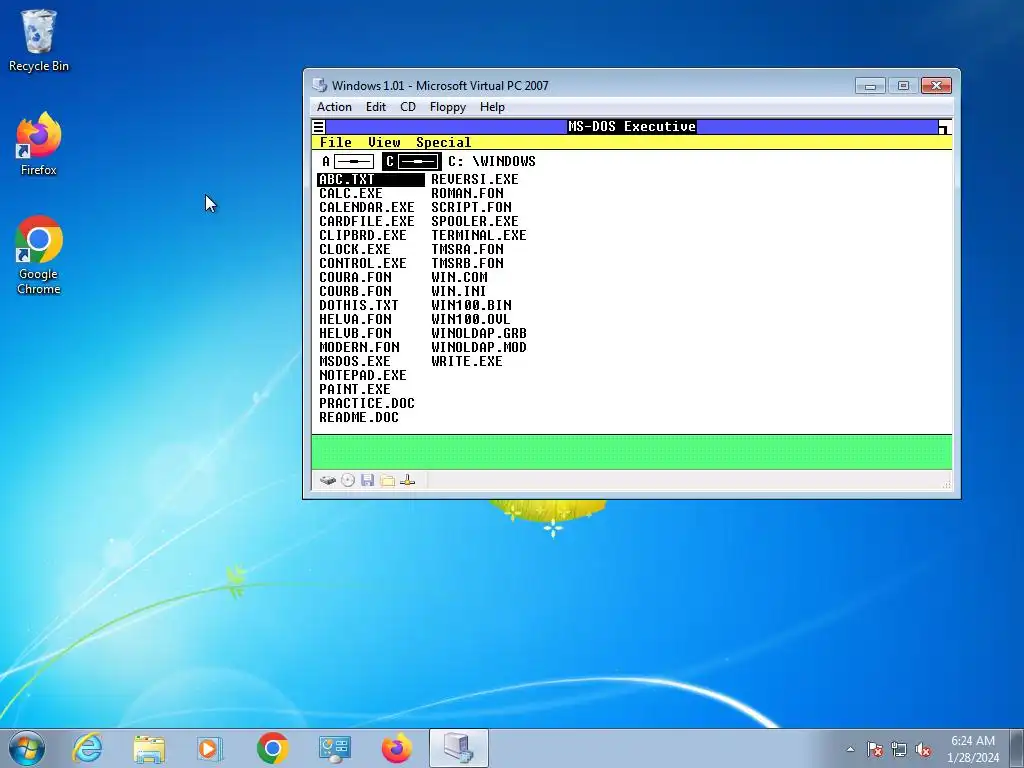Screen dimensions: 1024x768
Task: Select CALC.EXE in file list
Action: tap(351, 193)
